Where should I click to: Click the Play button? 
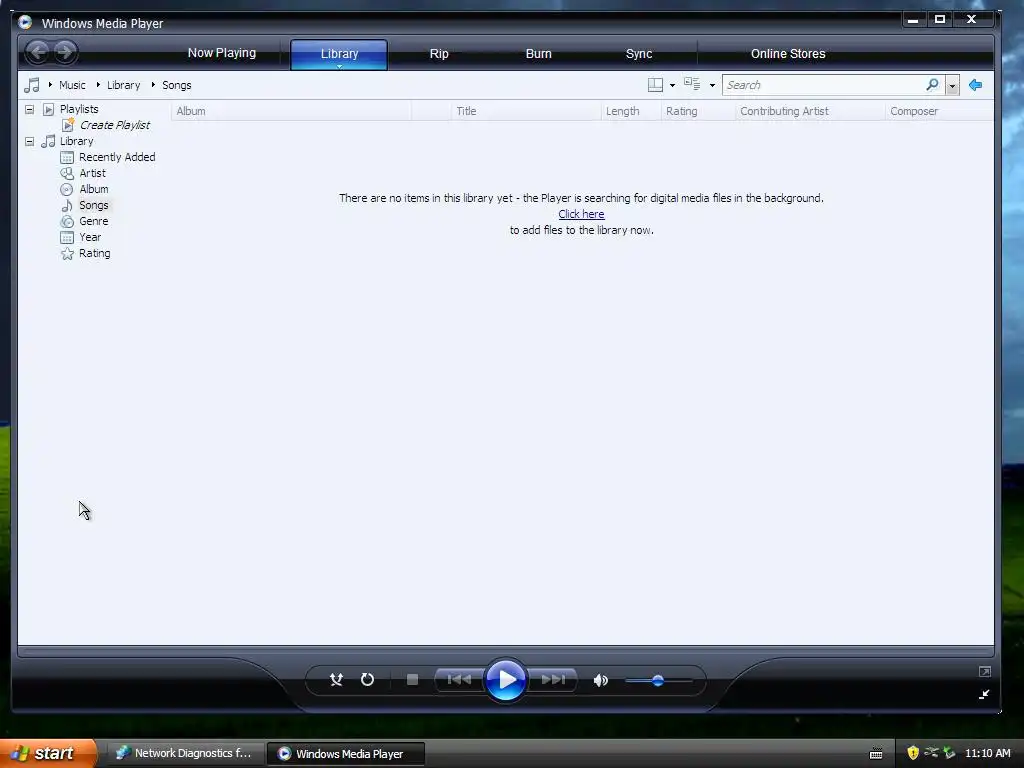pyautogui.click(x=505, y=680)
